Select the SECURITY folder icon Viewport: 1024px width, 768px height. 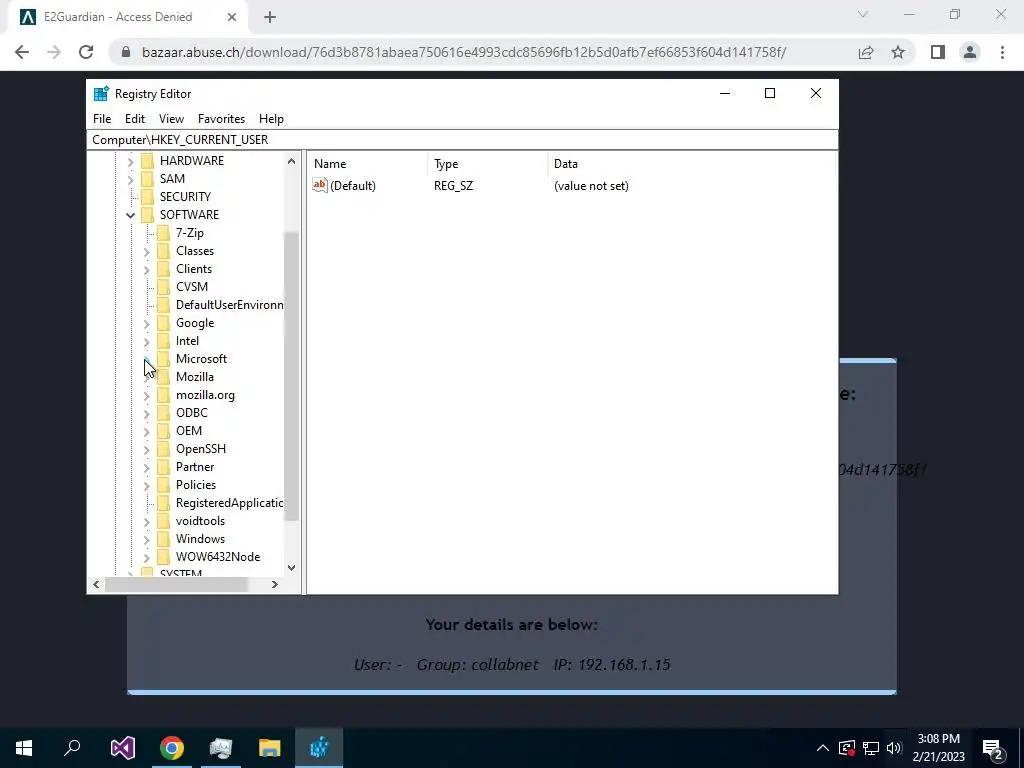click(x=148, y=197)
